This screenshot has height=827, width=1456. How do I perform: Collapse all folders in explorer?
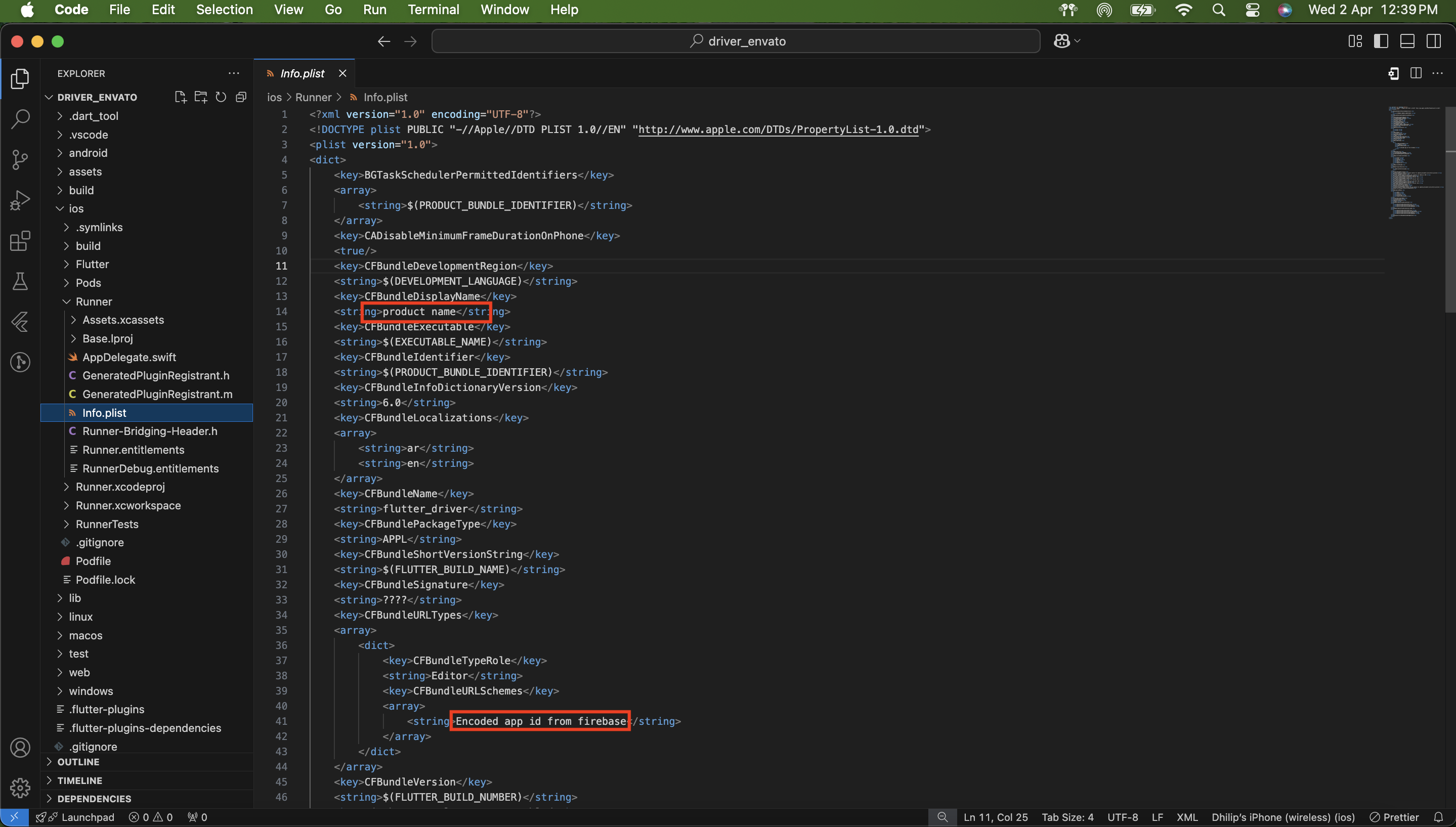(241, 97)
